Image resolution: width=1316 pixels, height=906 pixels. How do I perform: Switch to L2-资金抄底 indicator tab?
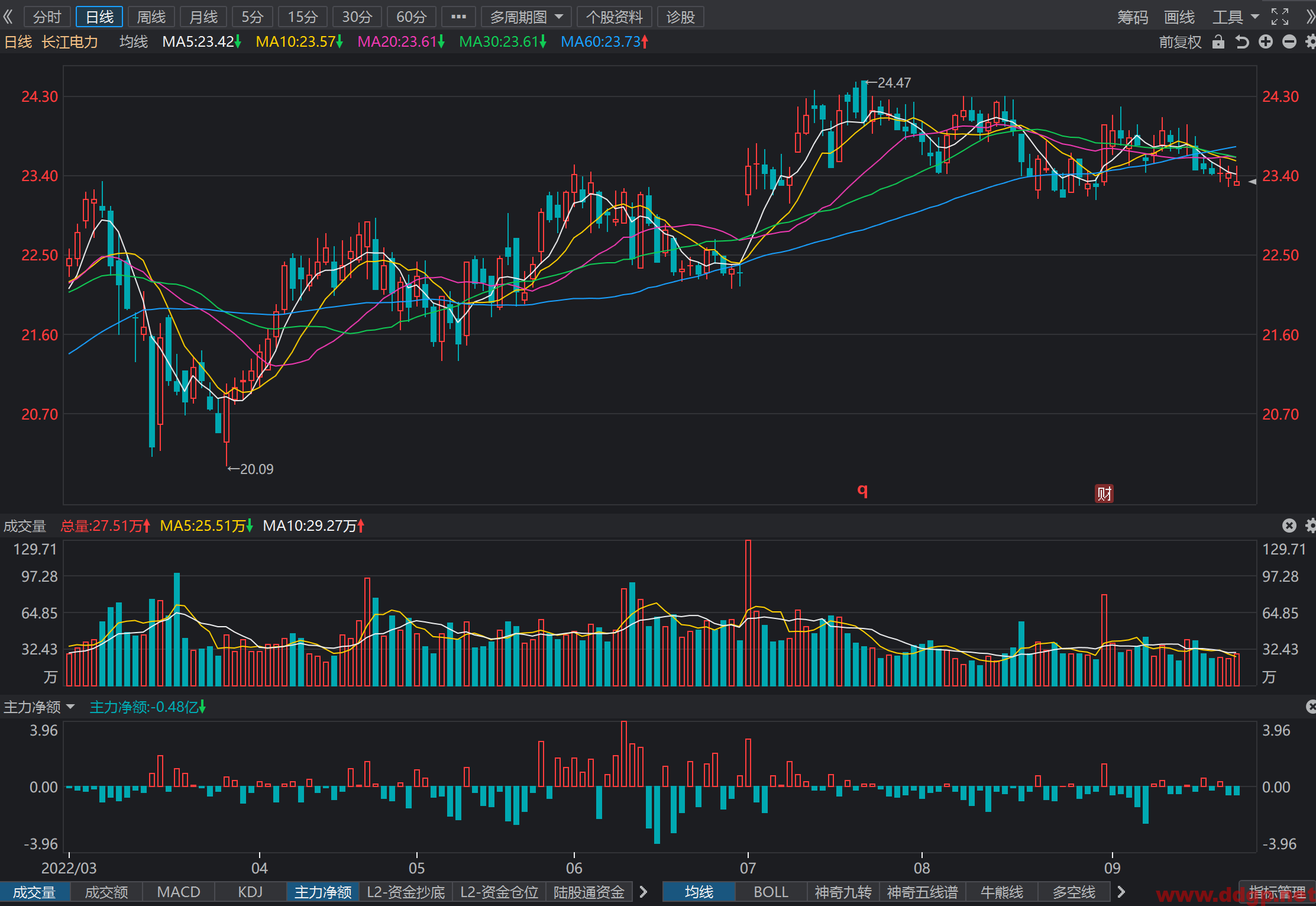pyautogui.click(x=406, y=892)
